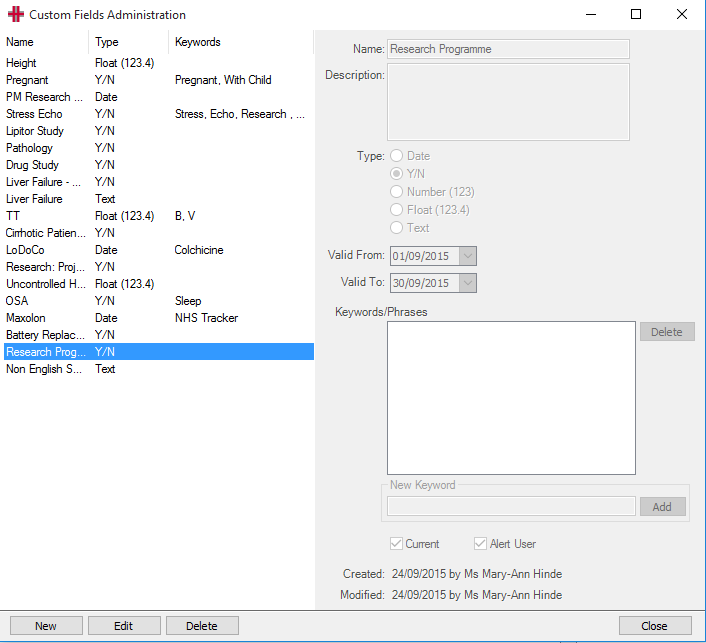Viewport: 706px width, 643px height.
Task: Click the Keywords/Phrases list box
Action: pos(511,398)
